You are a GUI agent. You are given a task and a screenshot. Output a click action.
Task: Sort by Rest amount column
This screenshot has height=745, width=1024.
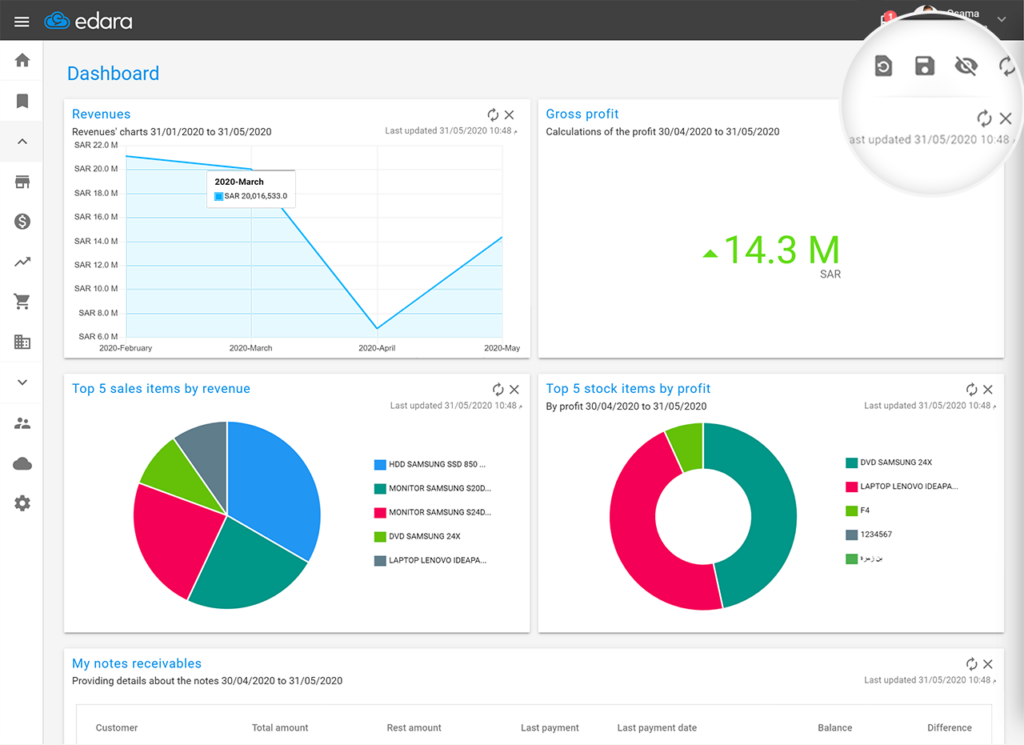414,727
